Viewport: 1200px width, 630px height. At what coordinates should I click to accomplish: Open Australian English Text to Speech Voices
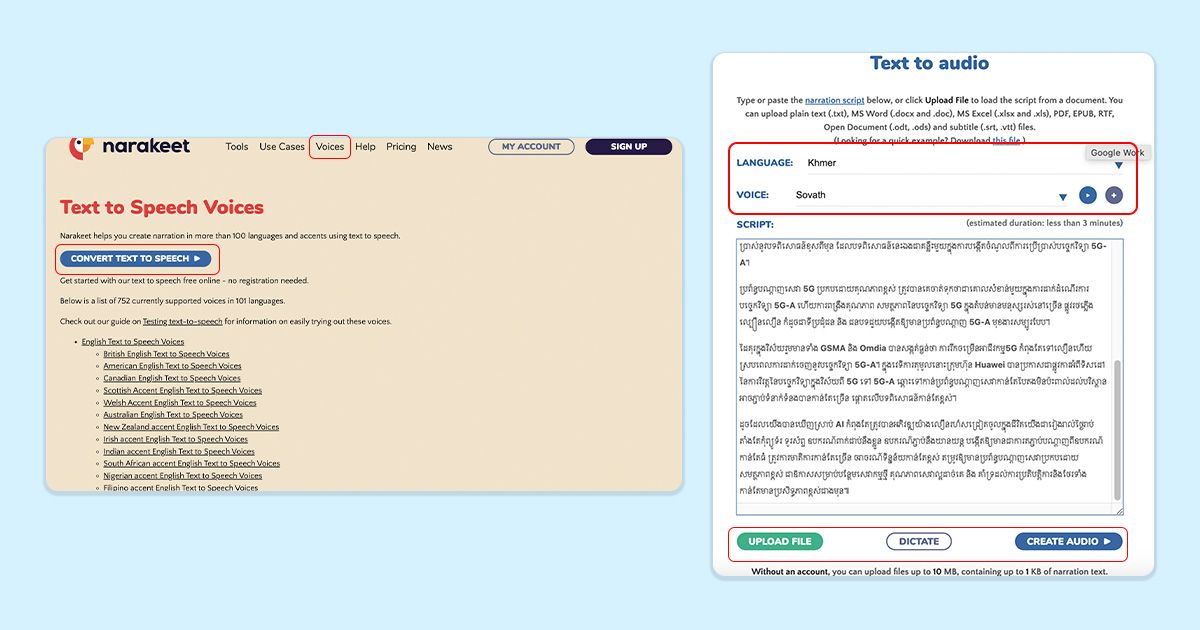pyautogui.click(x=173, y=415)
